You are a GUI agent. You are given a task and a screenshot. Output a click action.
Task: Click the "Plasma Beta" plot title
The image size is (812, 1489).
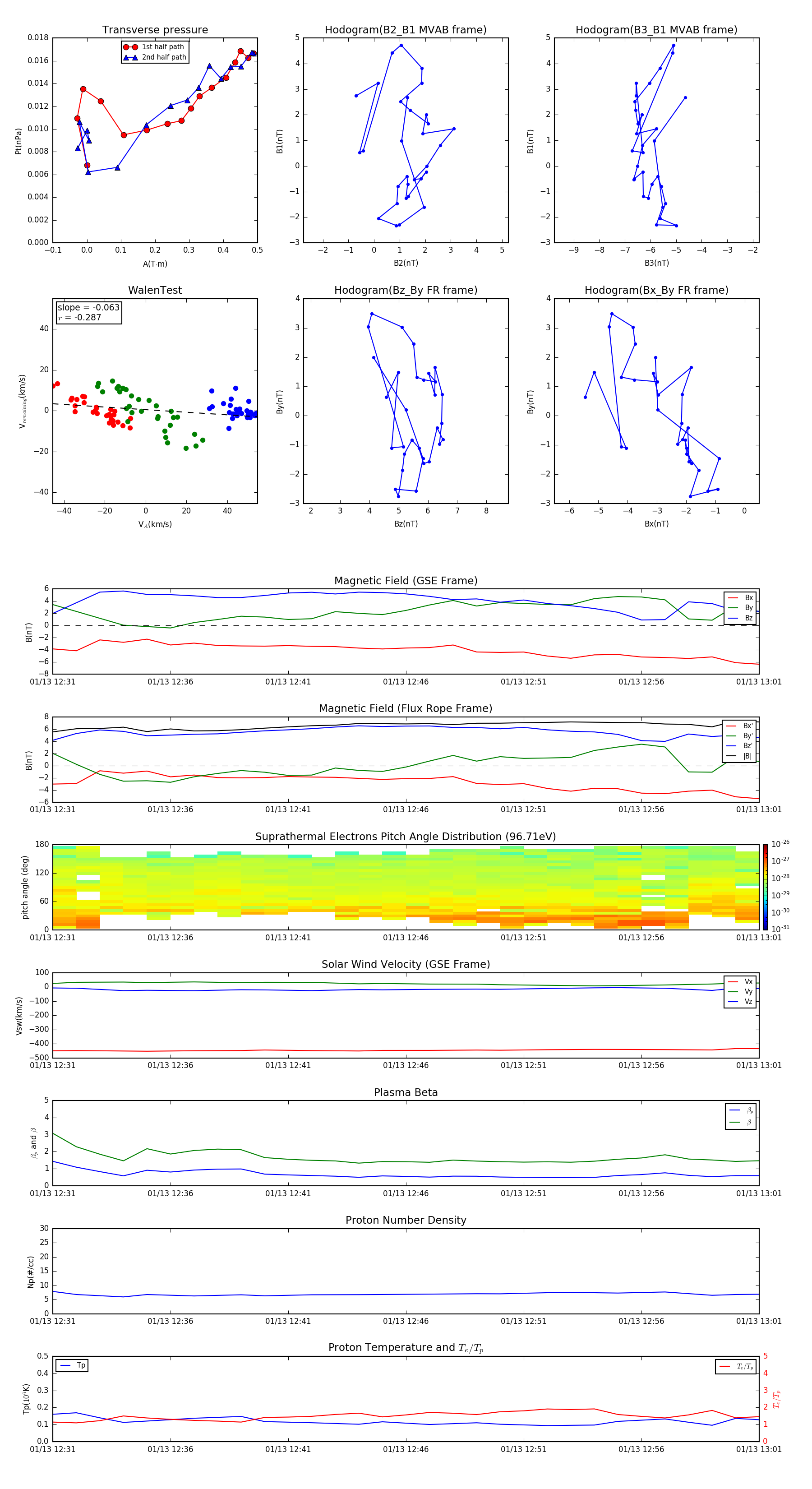(406, 1093)
